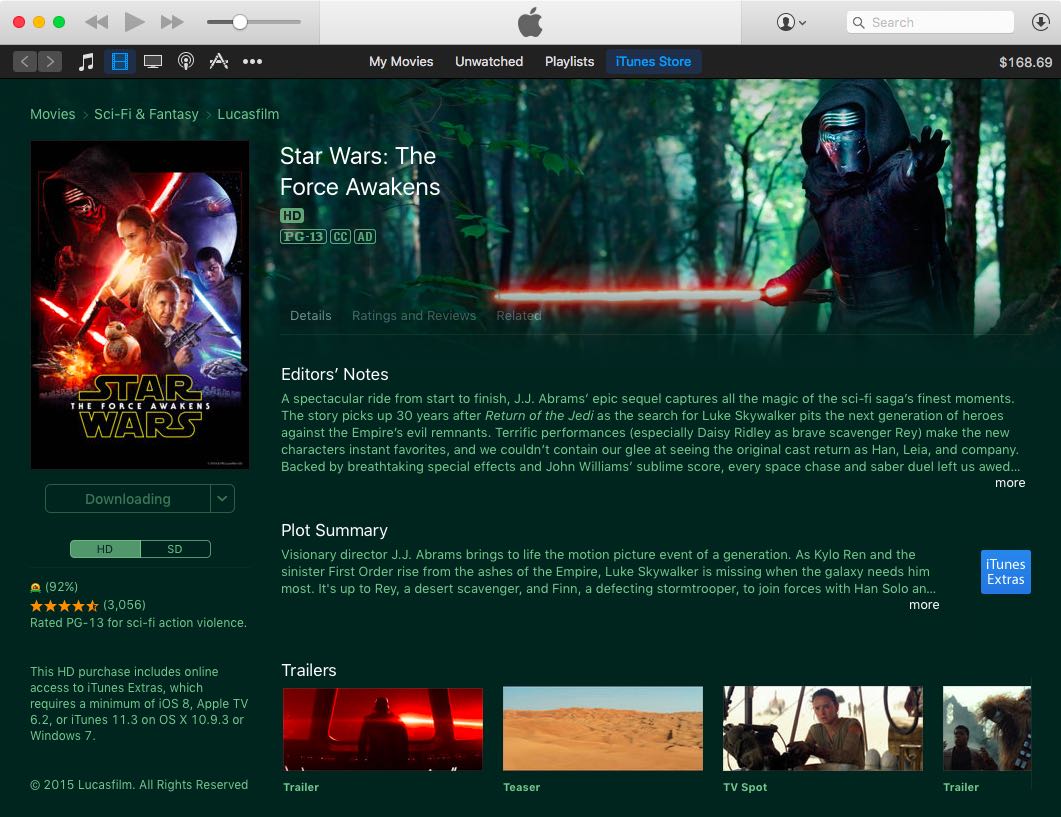Go to Movies breadcrumb

[x=53, y=114]
